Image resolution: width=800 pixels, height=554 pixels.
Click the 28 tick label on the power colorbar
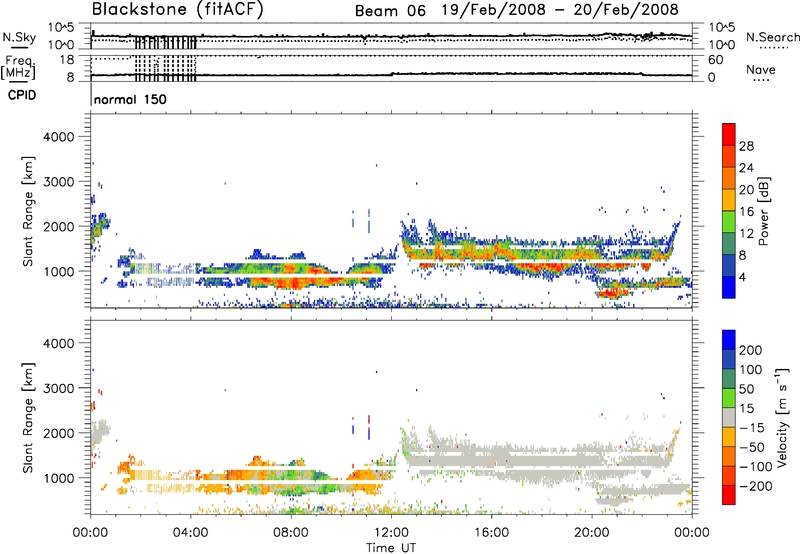pyautogui.click(x=746, y=146)
